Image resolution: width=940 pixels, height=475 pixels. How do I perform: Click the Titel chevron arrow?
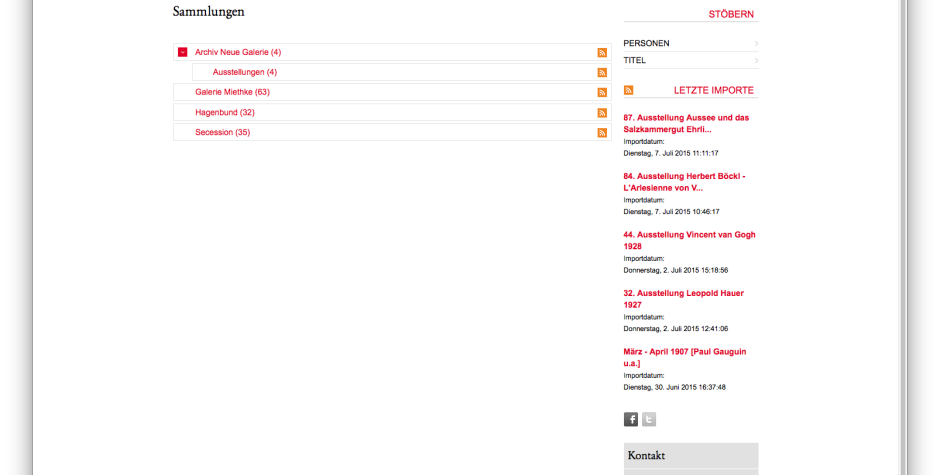(756, 60)
